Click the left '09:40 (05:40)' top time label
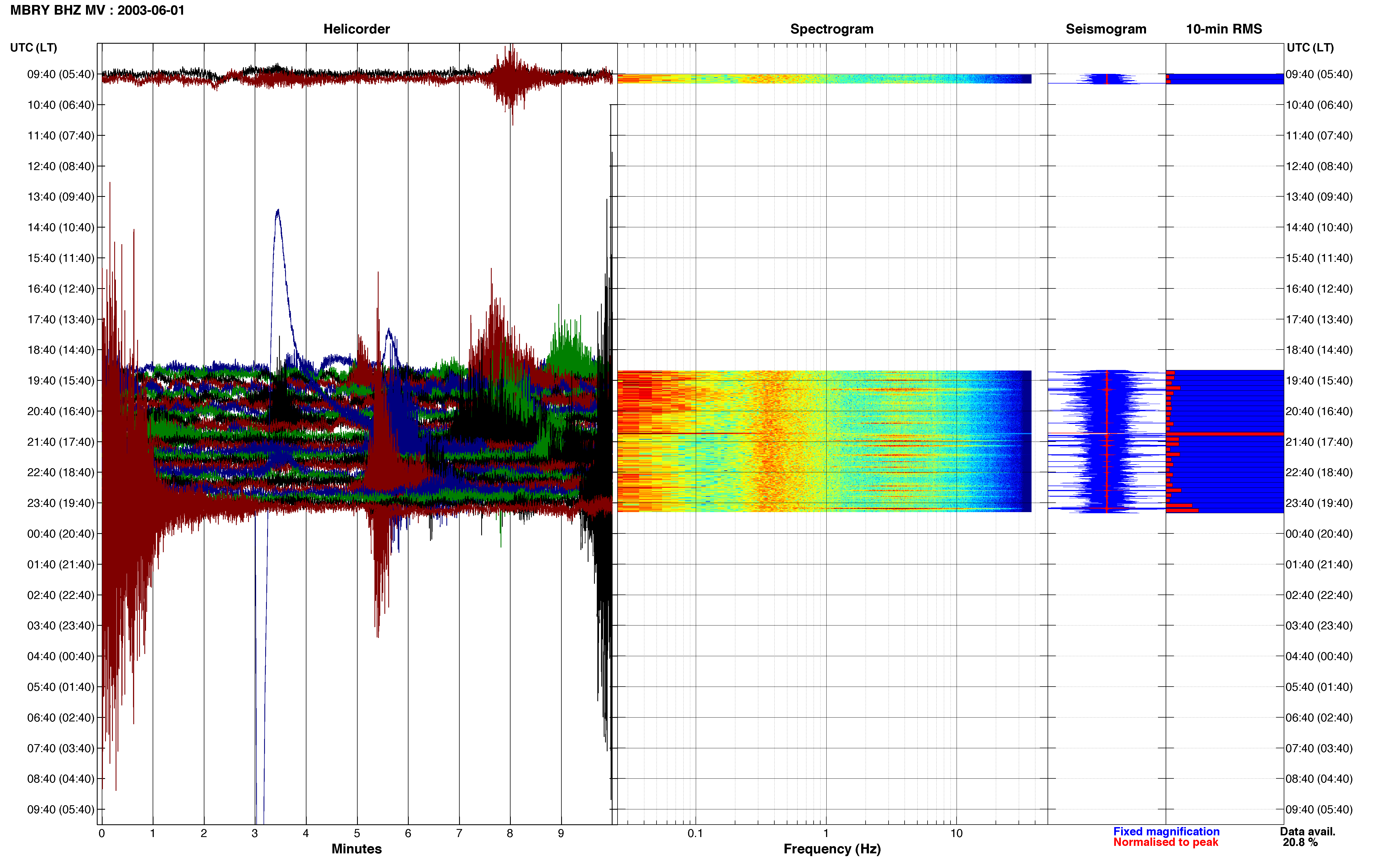1388x868 pixels. pos(61,74)
